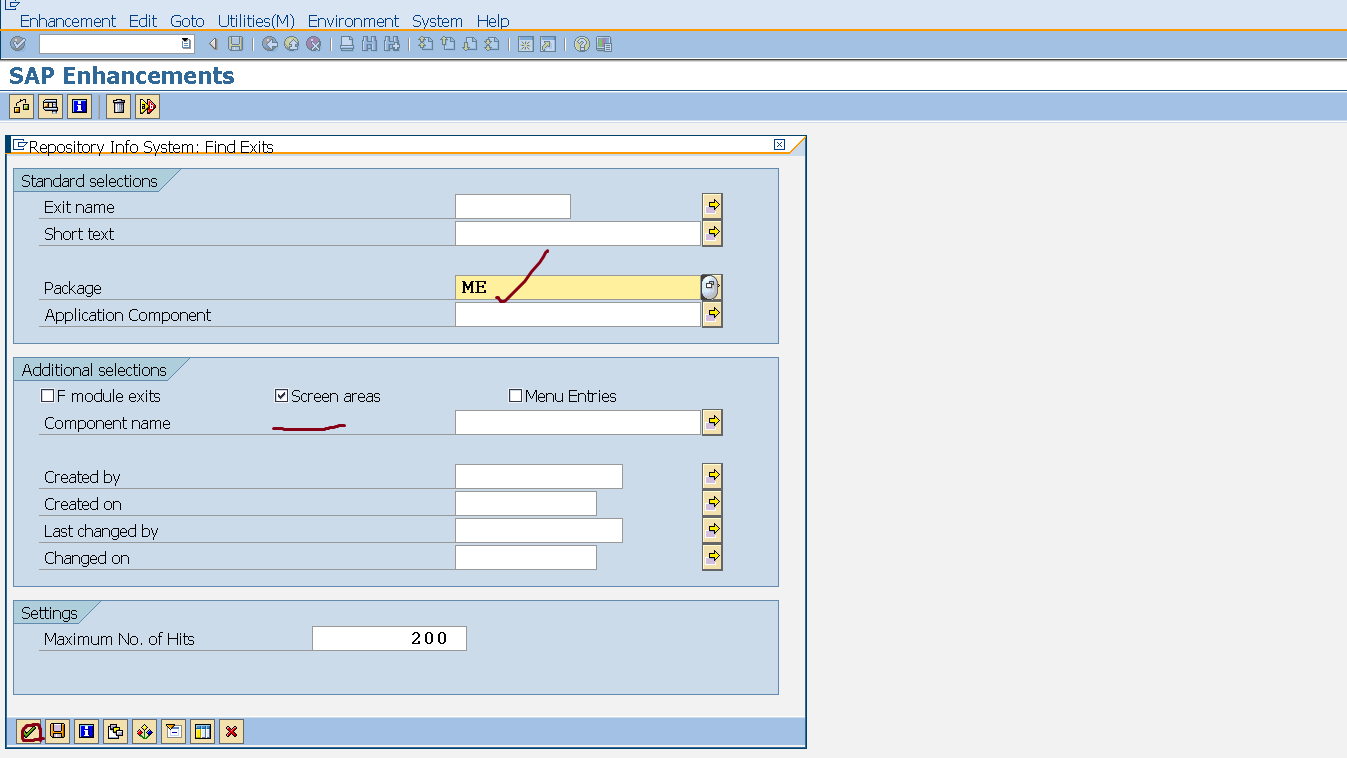Check the Menu Entries checkbox
Viewport: 1347px width, 758px height.
pyautogui.click(x=515, y=395)
